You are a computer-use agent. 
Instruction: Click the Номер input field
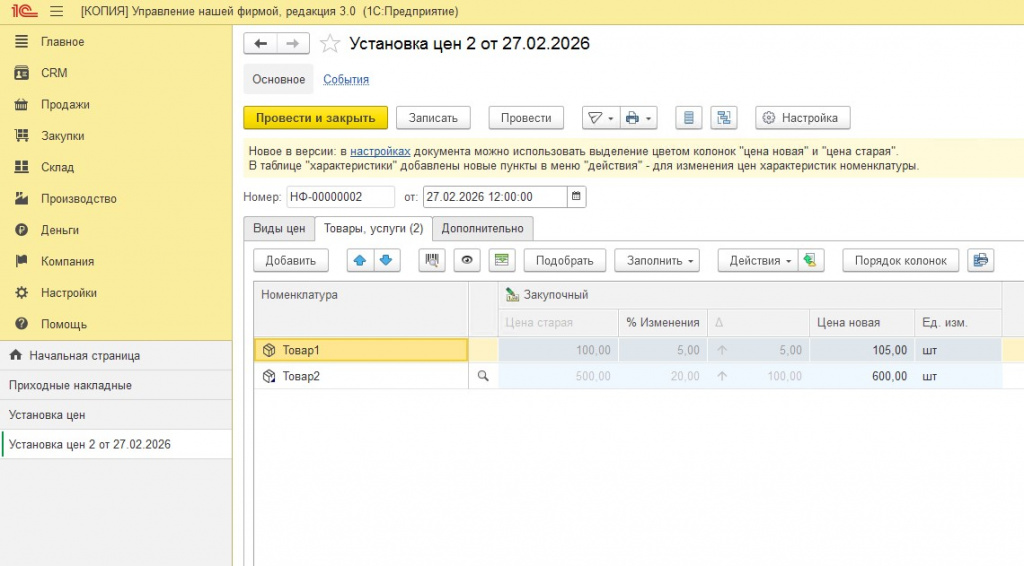coord(340,197)
